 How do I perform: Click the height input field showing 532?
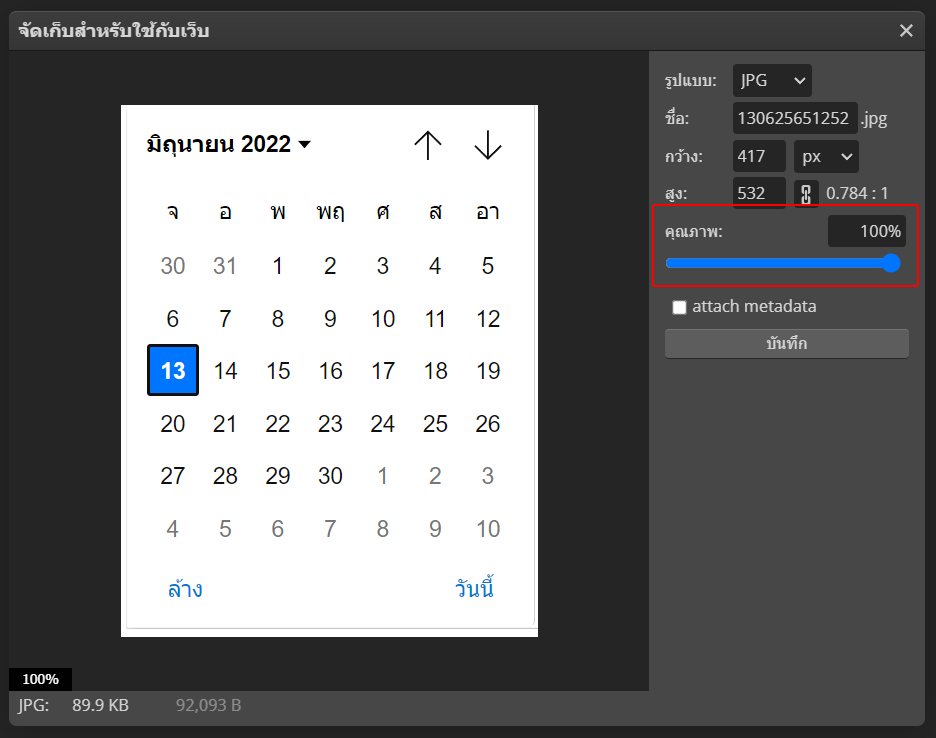tap(759, 193)
